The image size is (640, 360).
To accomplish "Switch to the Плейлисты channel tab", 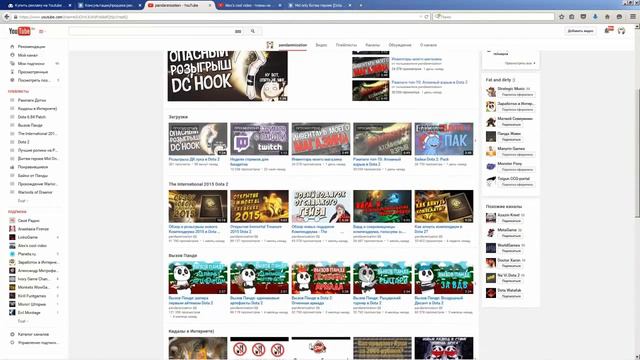I will [x=346, y=45].
